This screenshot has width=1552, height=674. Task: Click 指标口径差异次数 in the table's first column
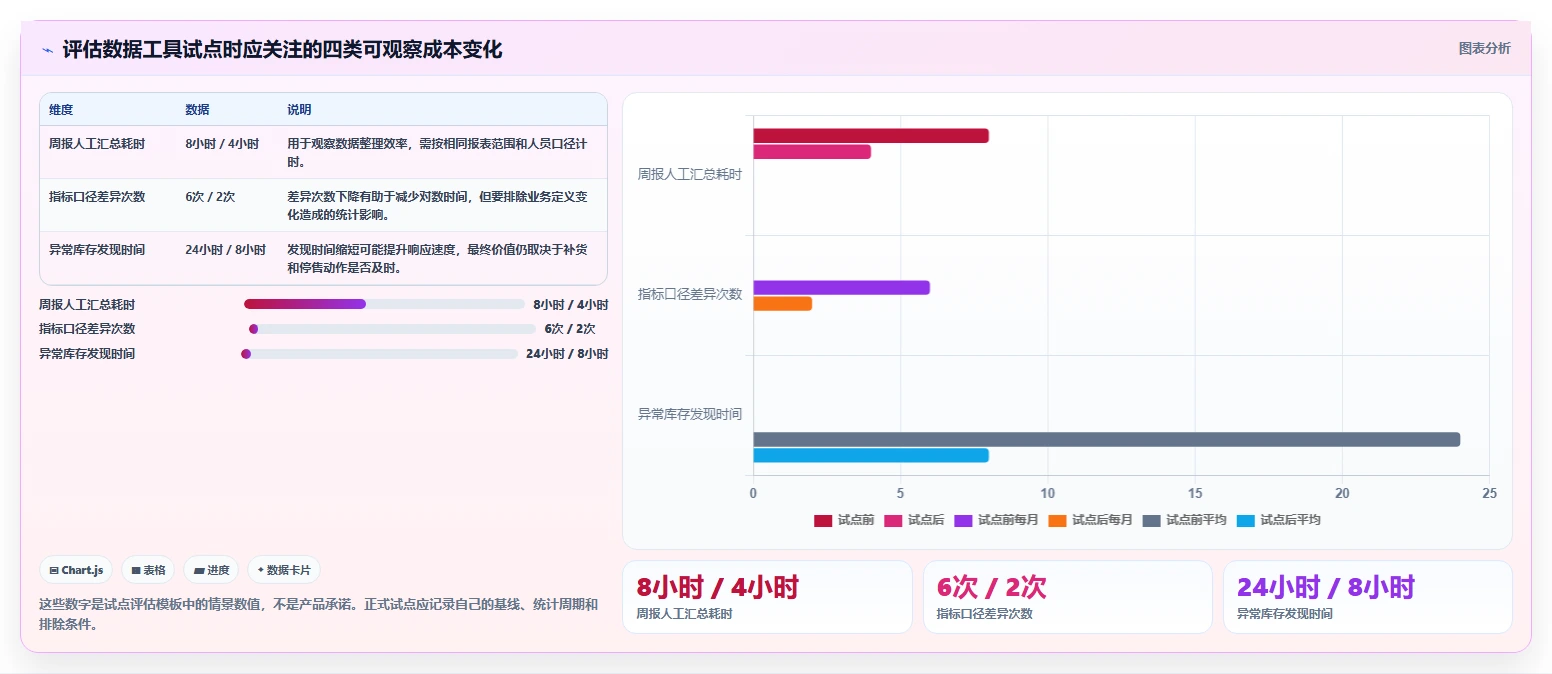(97, 197)
